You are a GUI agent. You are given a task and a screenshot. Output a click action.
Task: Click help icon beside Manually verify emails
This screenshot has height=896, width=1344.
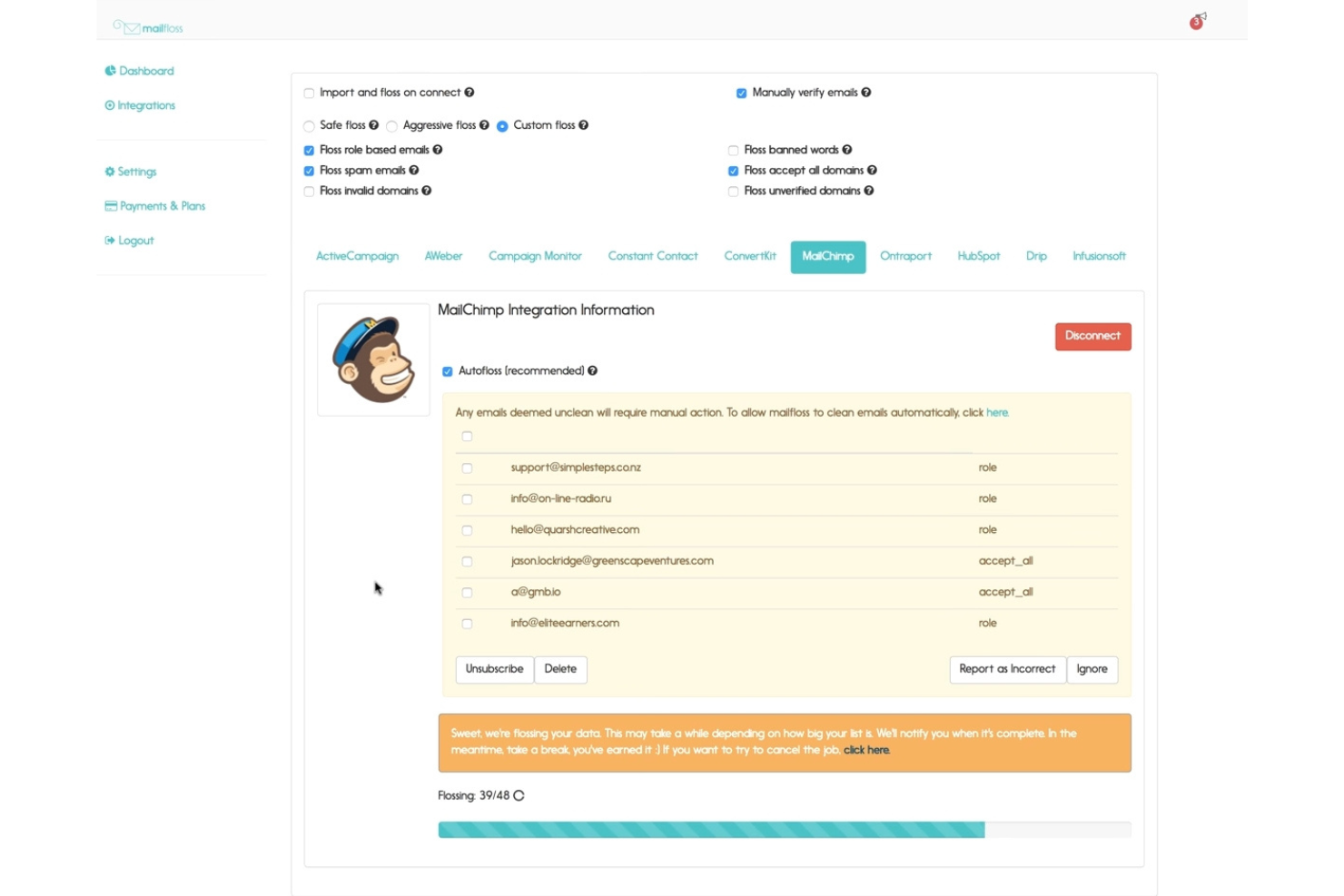click(866, 93)
